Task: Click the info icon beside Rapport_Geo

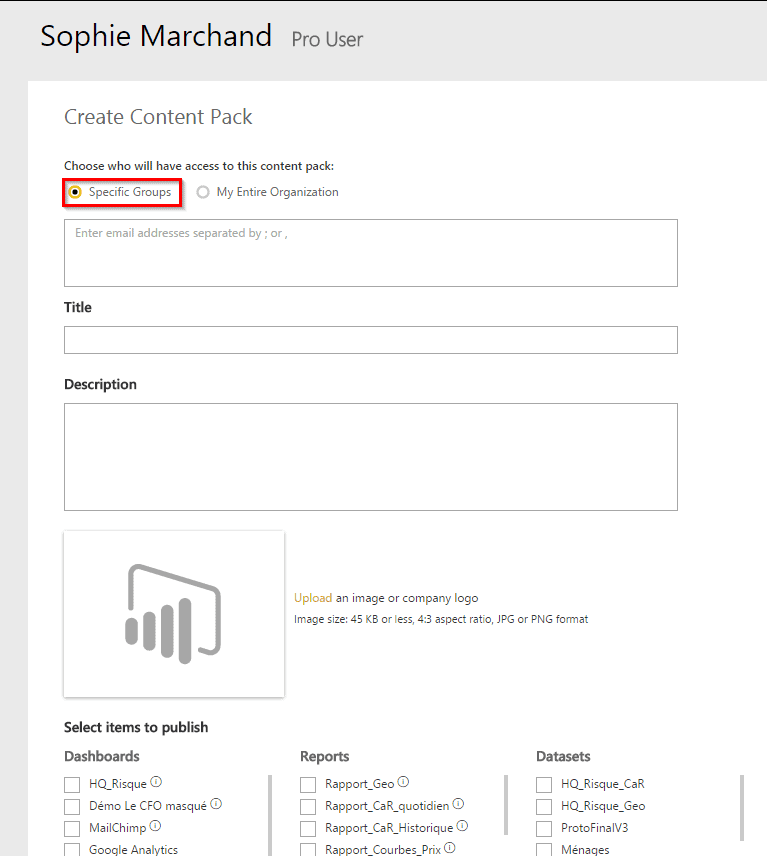Action: (403, 783)
